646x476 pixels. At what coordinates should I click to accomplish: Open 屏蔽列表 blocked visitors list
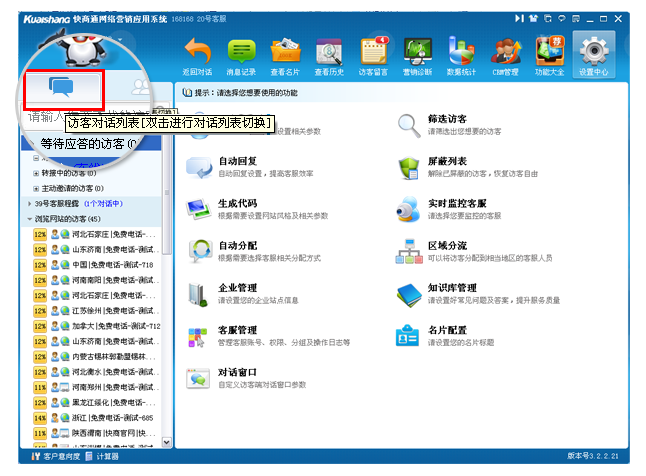click(x=445, y=161)
